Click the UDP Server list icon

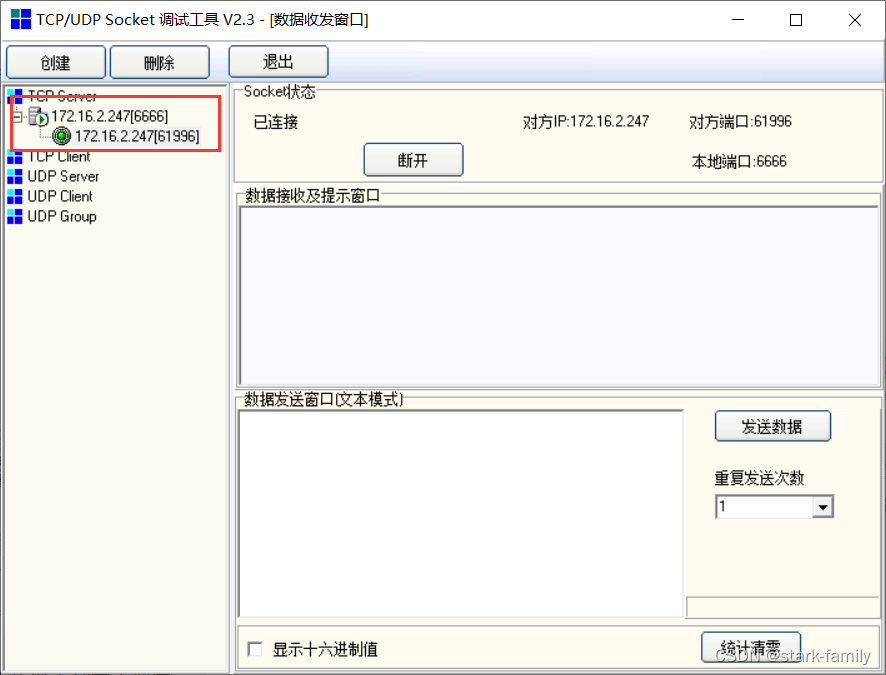[14, 176]
